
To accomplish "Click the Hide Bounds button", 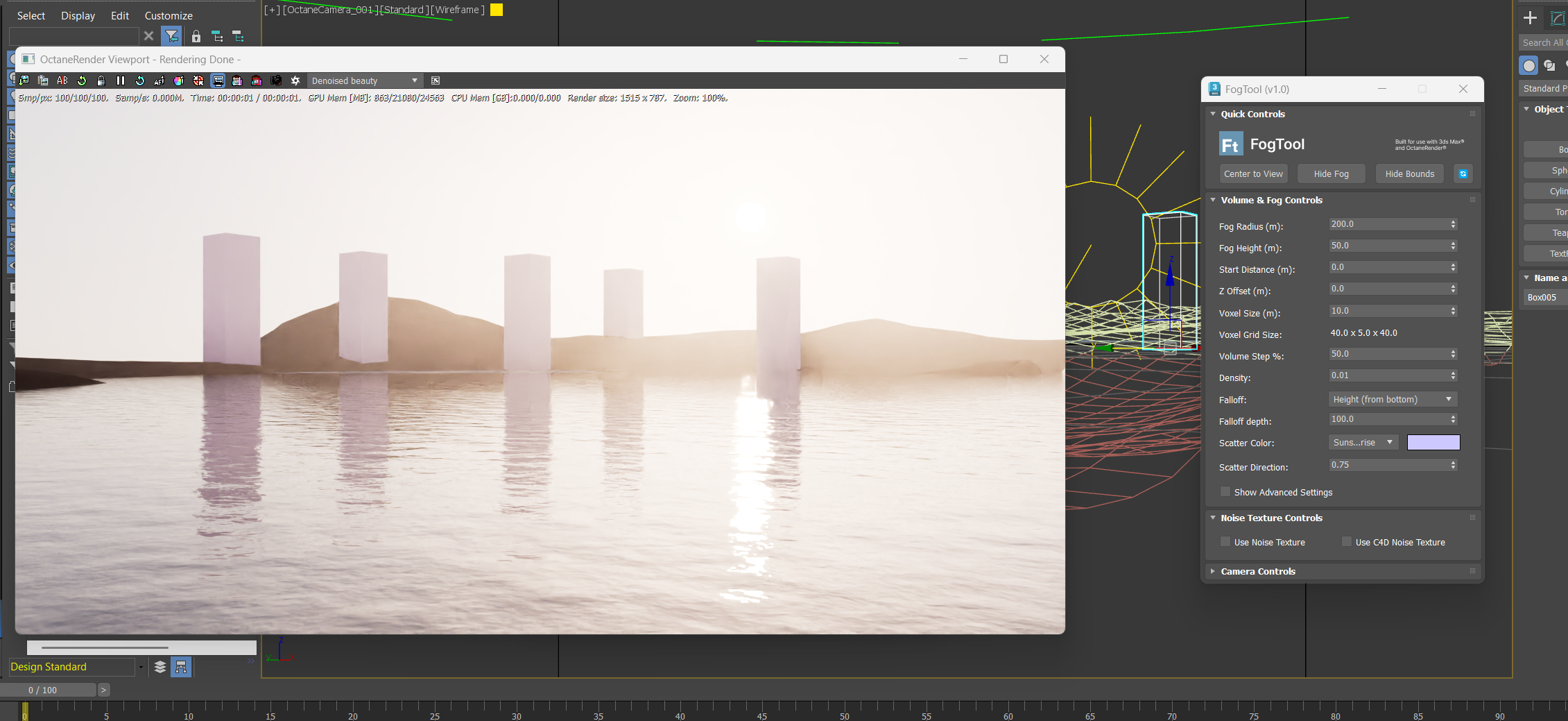I will [1409, 173].
